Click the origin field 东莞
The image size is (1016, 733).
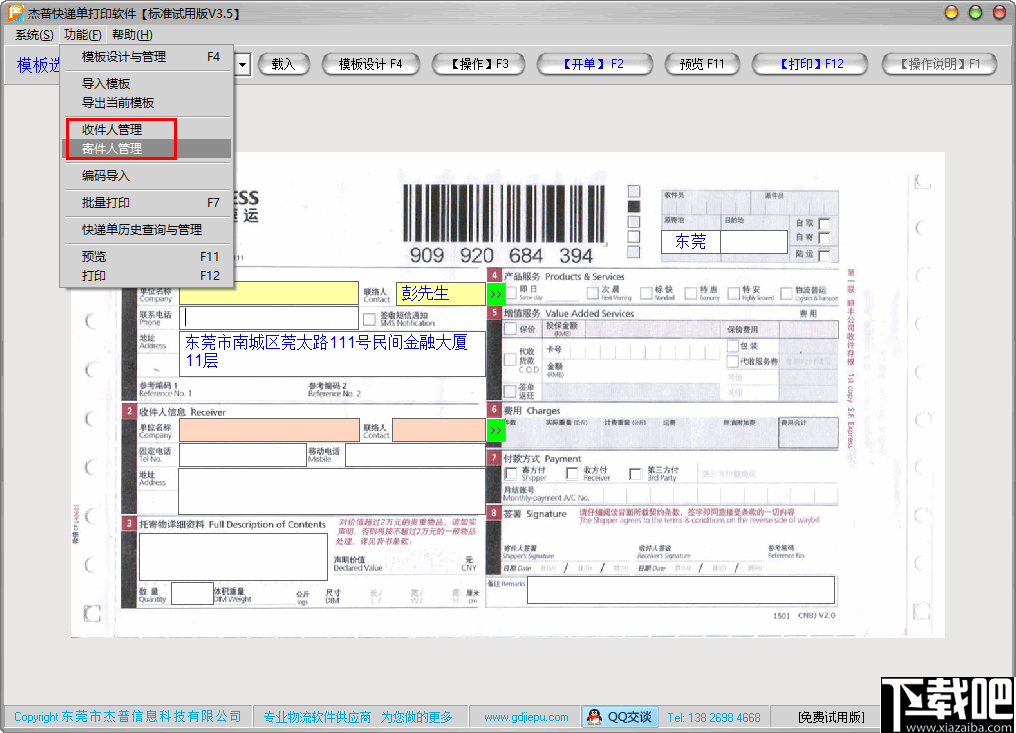691,242
